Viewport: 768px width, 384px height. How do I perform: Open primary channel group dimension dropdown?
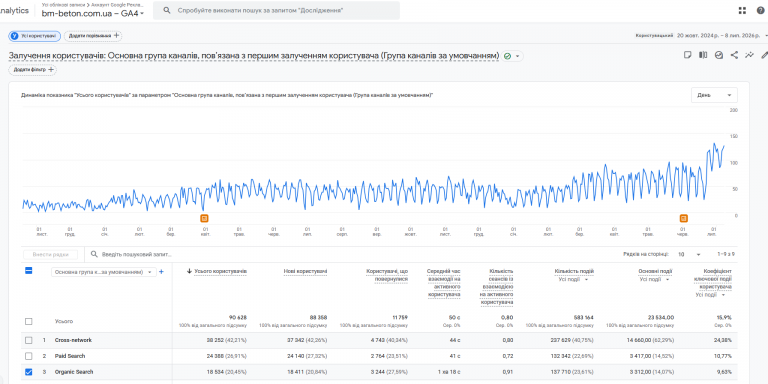(x=103, y=272)
